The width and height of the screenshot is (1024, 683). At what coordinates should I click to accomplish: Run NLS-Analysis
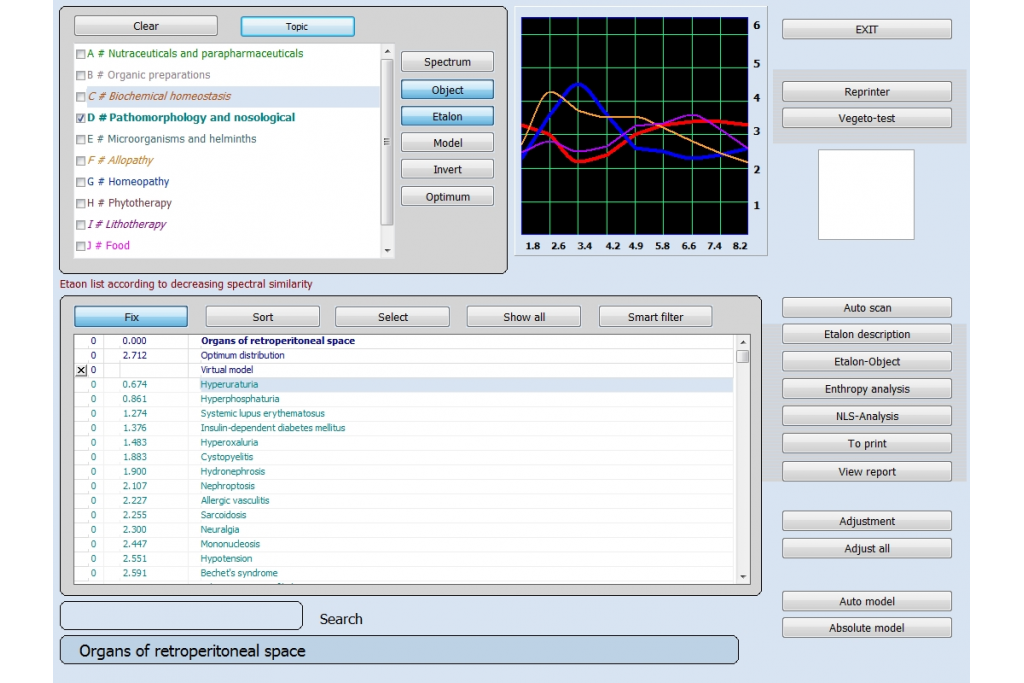click(x=866, y=415)
